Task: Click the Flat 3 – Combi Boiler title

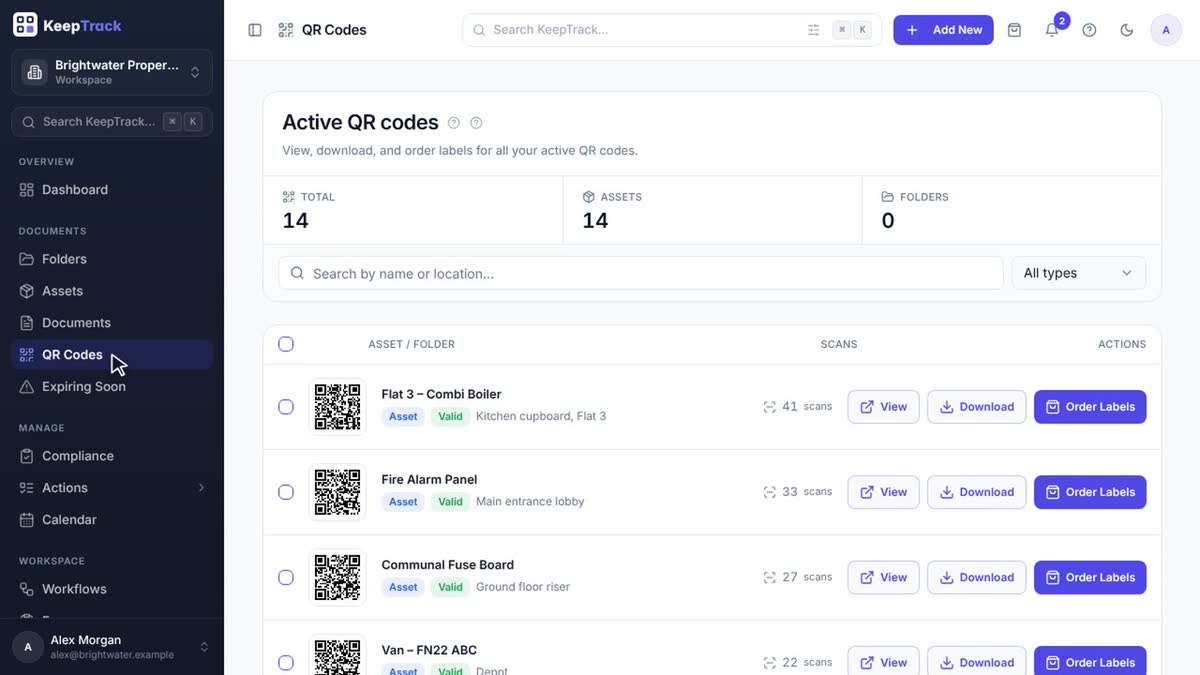Action: pos(441,394)
